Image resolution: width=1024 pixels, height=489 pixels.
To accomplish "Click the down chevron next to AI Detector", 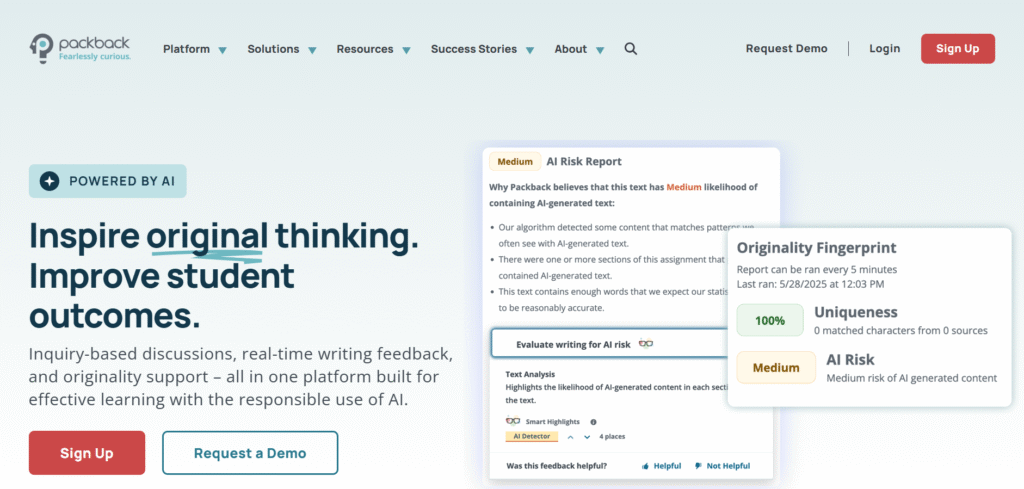I will pyautogui.click(x=587, y=437).
